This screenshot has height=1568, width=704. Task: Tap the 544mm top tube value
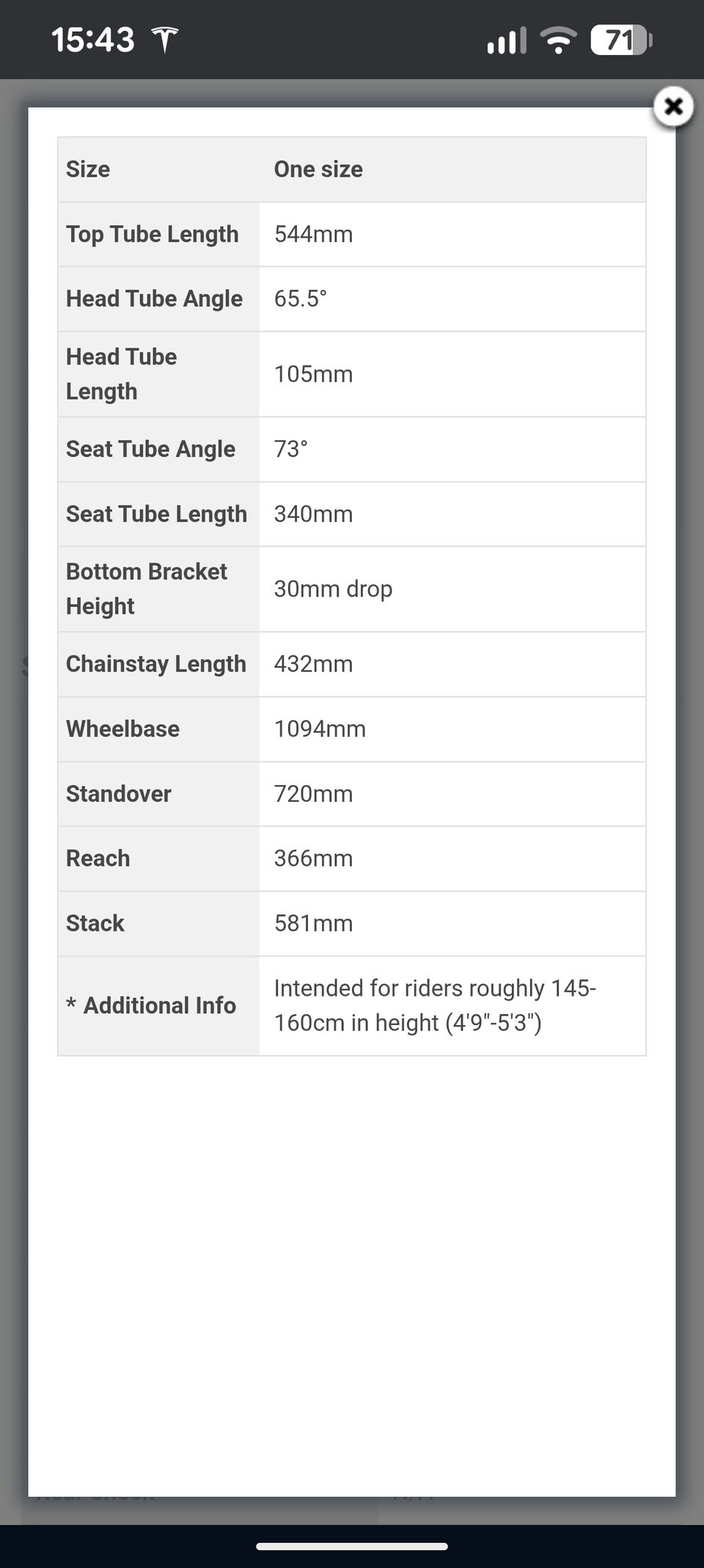[x=313, y=234]
